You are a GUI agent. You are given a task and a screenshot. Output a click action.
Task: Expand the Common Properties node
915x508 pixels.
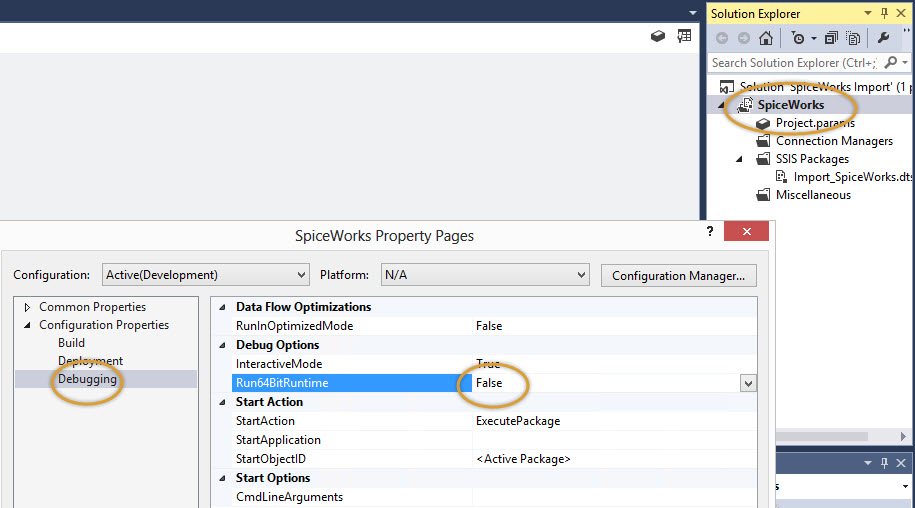pos(27,307)
